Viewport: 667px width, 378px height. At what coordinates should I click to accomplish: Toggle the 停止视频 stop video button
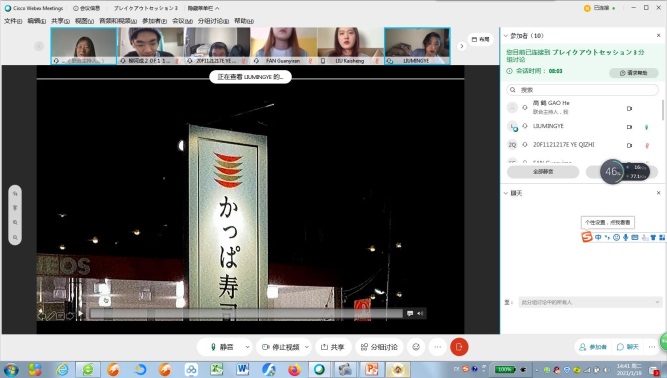[x=281, y=347]
